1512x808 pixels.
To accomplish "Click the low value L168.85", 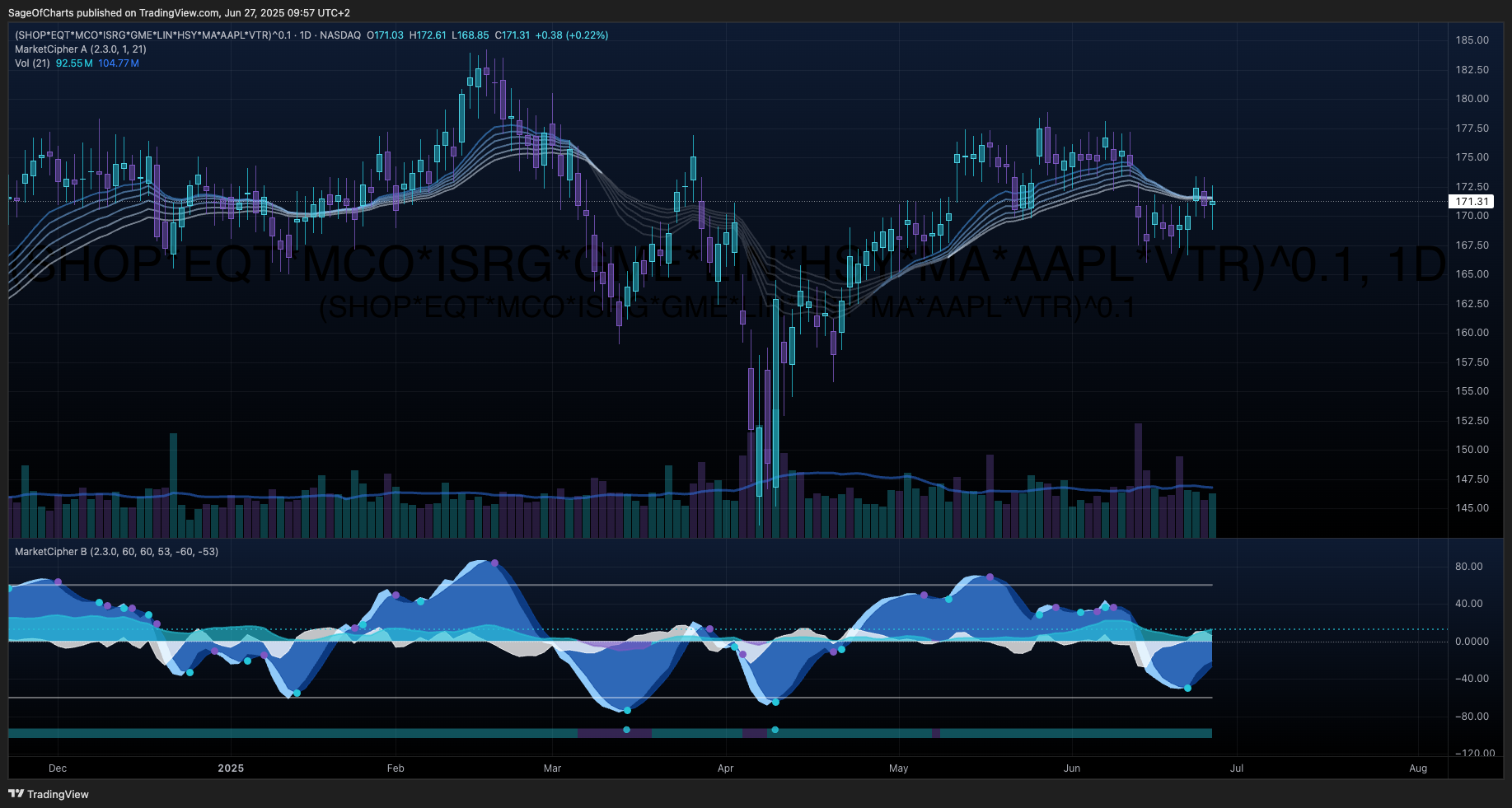I will [470, 35].
